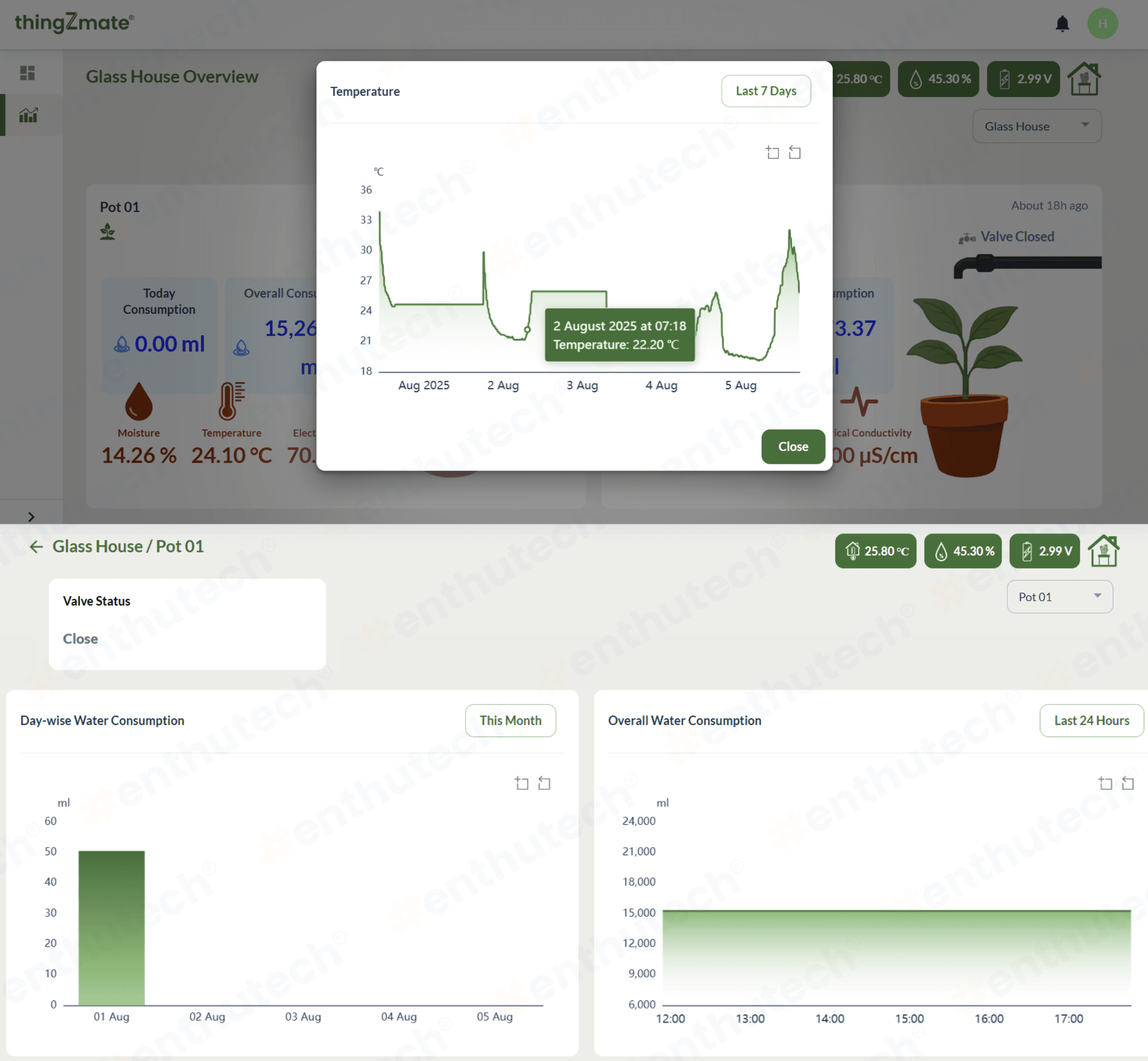Click the Overall Water Consumption title
Screen dimensions: 1148x1061
(x=685, y=721)
